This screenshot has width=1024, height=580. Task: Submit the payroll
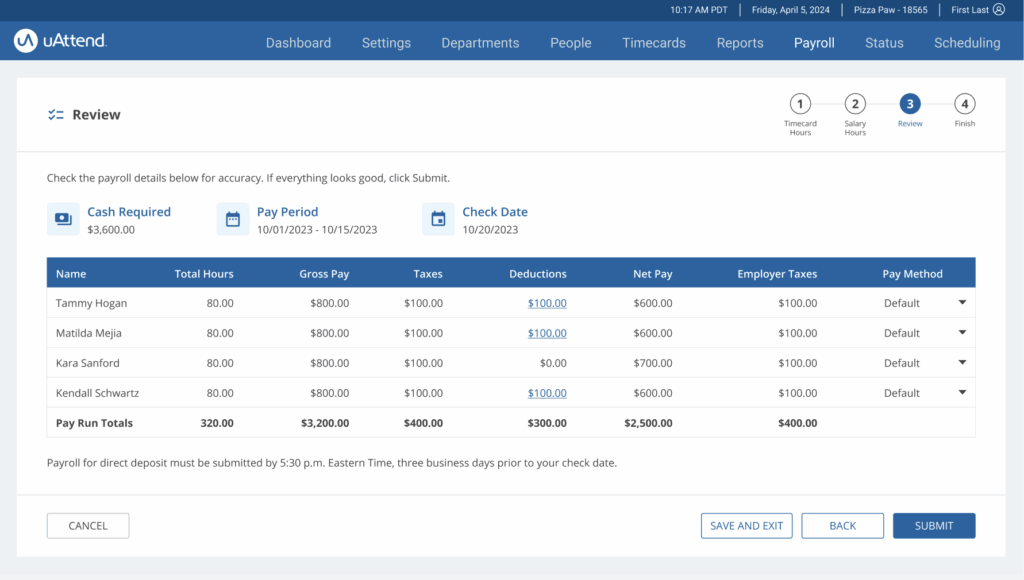pos(933,526)
